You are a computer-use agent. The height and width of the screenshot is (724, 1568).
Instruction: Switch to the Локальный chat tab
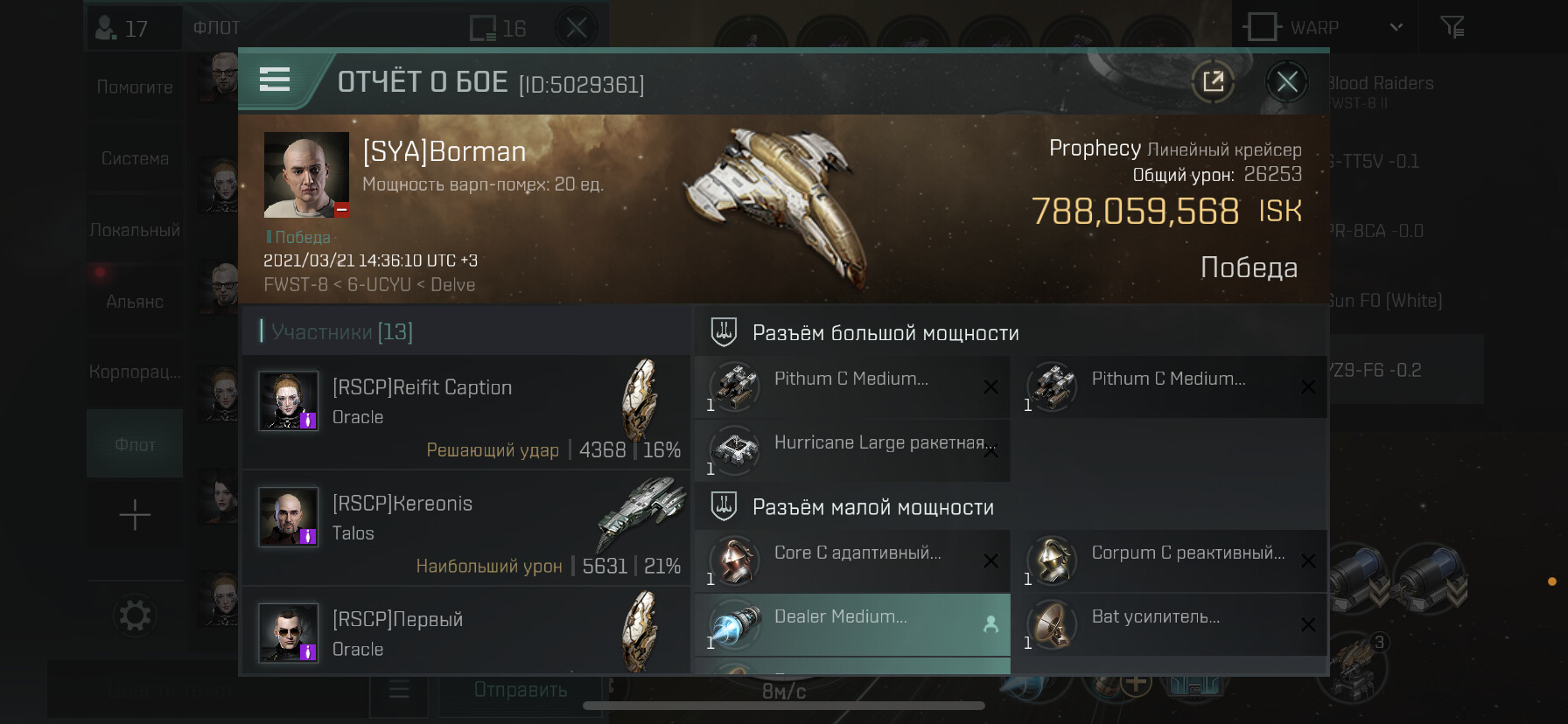(x=135, y=229)
